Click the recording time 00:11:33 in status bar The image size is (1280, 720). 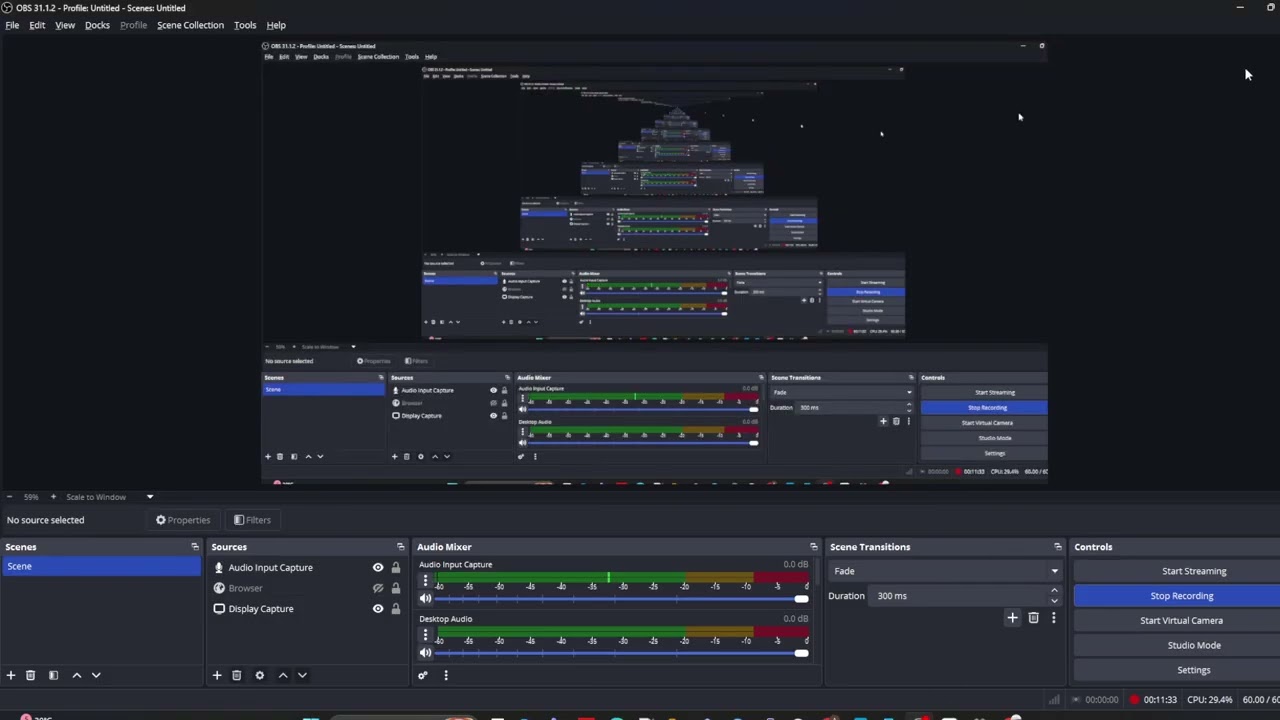point(1160,700)
